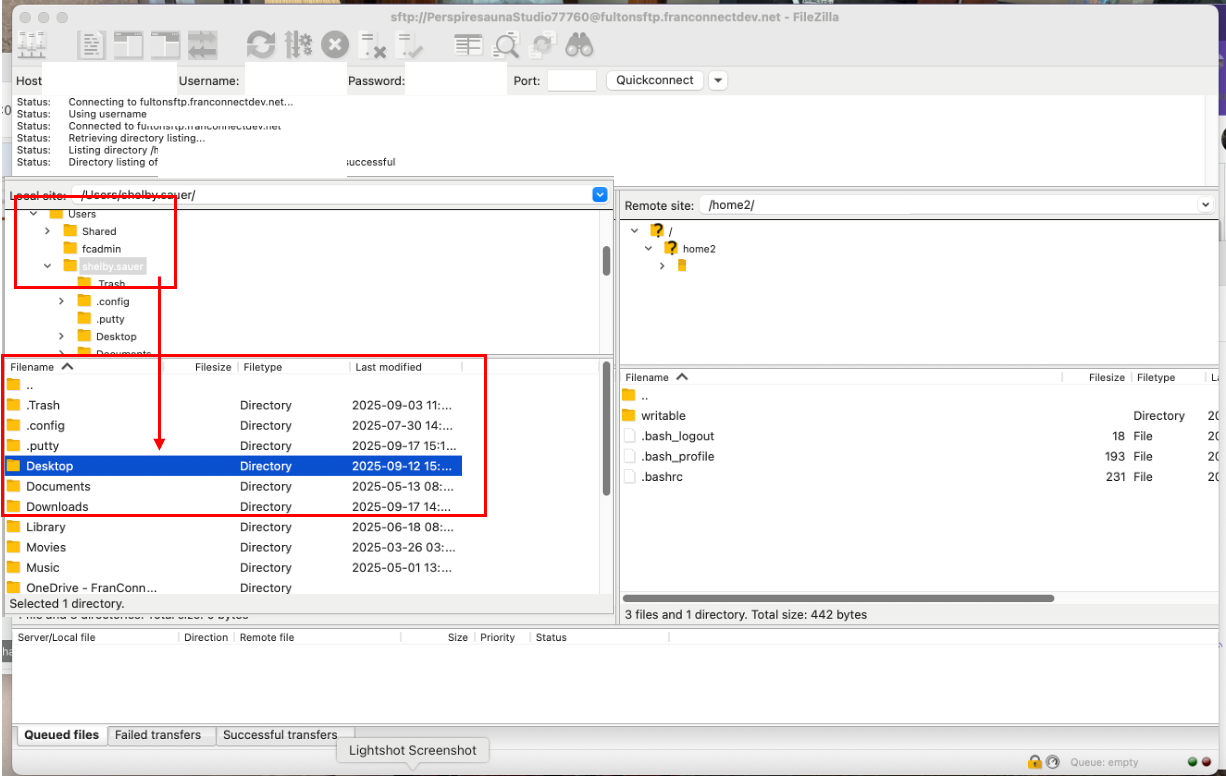
Task: Click the Quickconnect button
Action: 654,81
